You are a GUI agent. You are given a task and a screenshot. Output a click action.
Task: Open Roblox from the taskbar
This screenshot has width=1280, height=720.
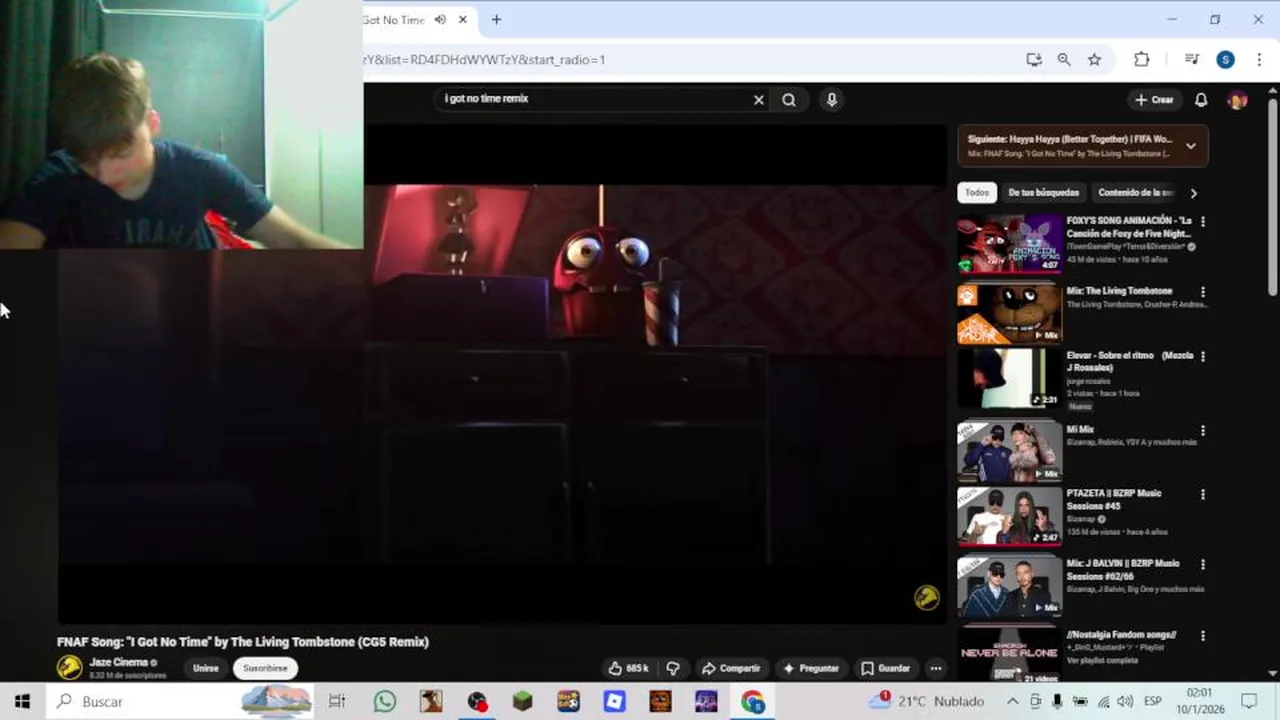614,701
